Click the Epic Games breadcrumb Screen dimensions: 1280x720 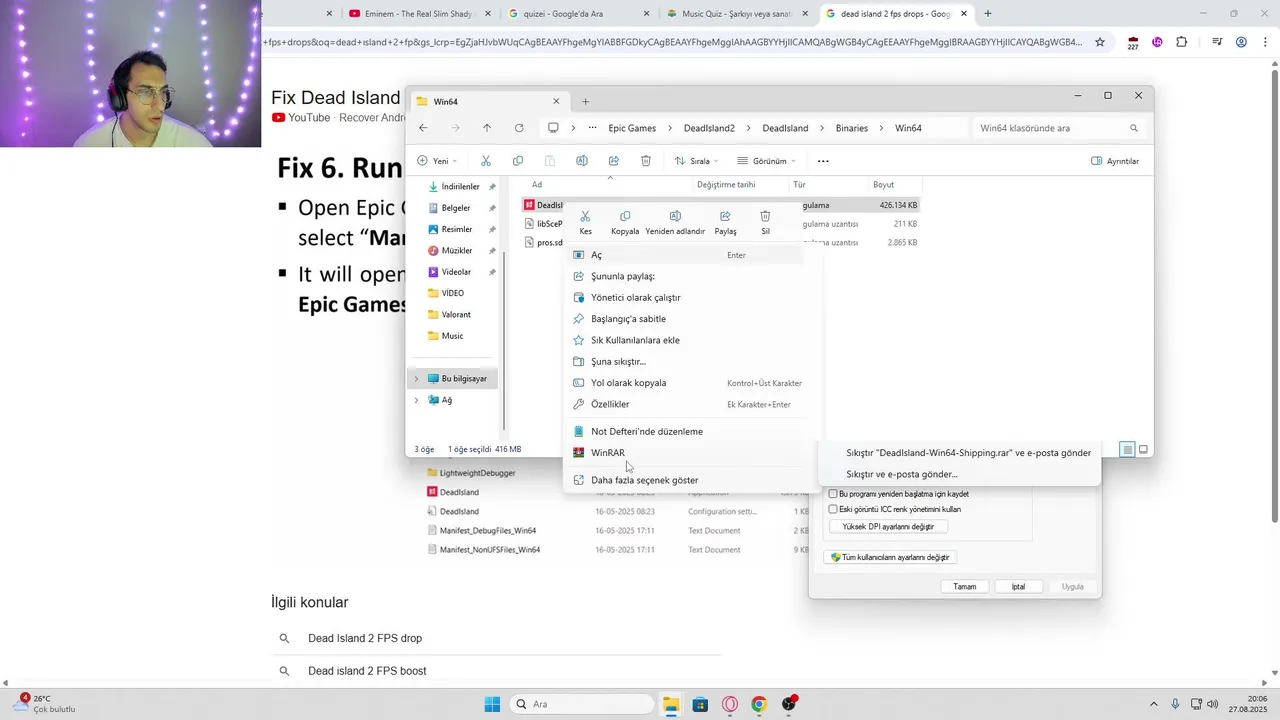pyautogui.click(x=632, y=128)
